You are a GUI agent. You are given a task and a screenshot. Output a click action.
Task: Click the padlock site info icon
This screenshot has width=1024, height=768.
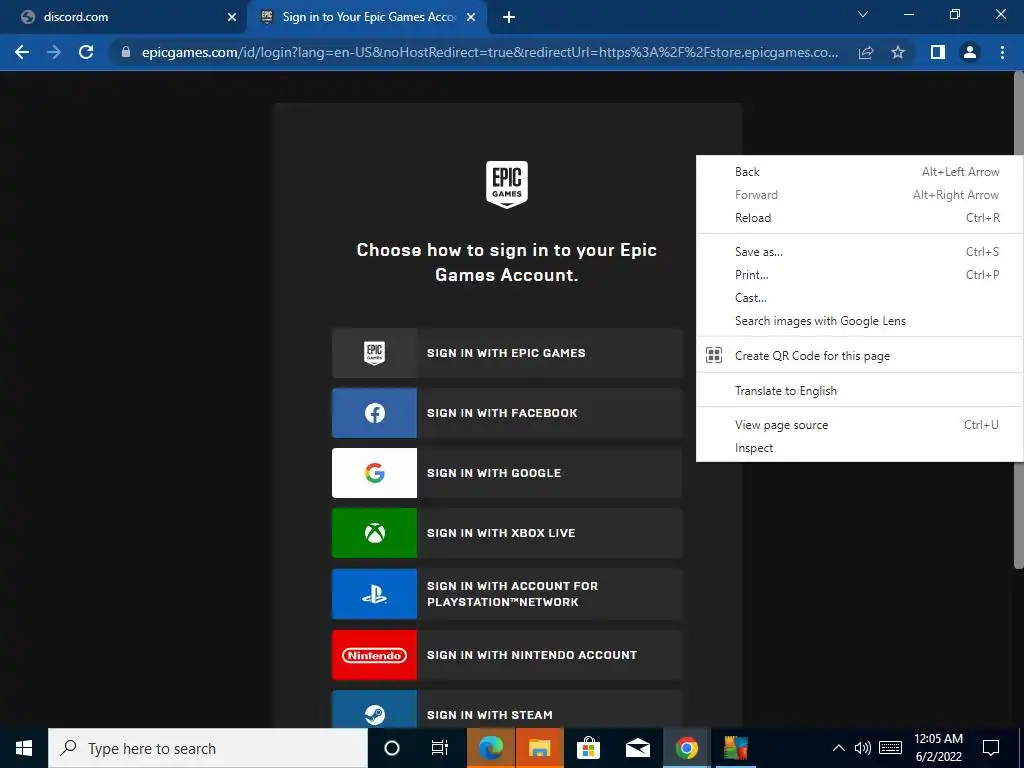[x=126, y=52]
